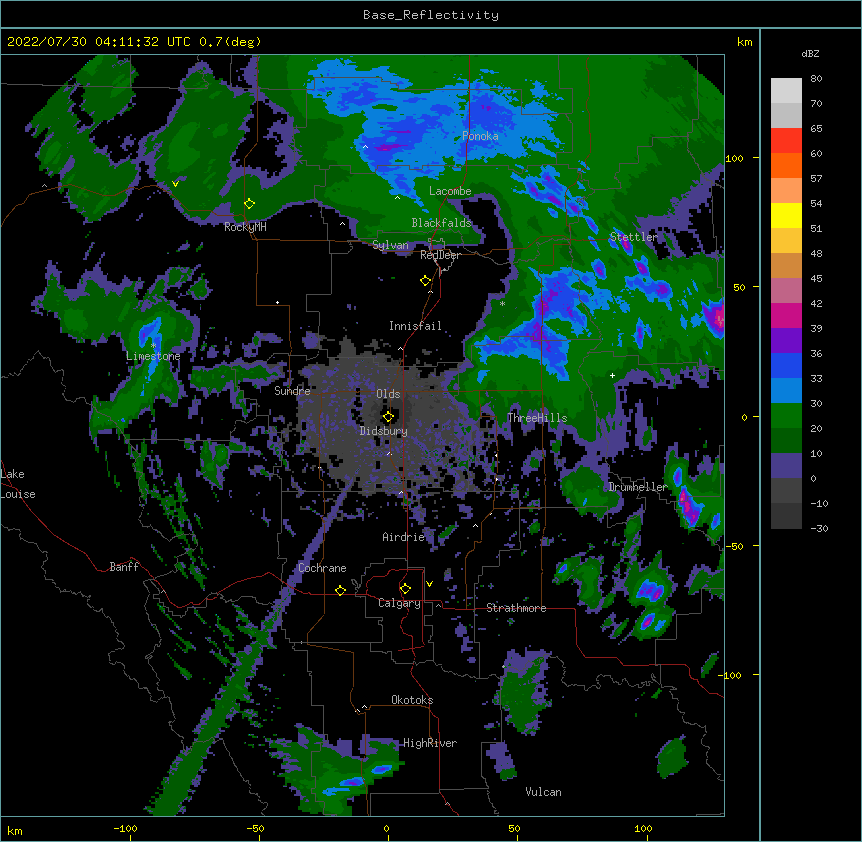The height and width of the screenshot is (842, 862).
Task: Click the yellow V marker east of Calgary
Action: (429, 584)
